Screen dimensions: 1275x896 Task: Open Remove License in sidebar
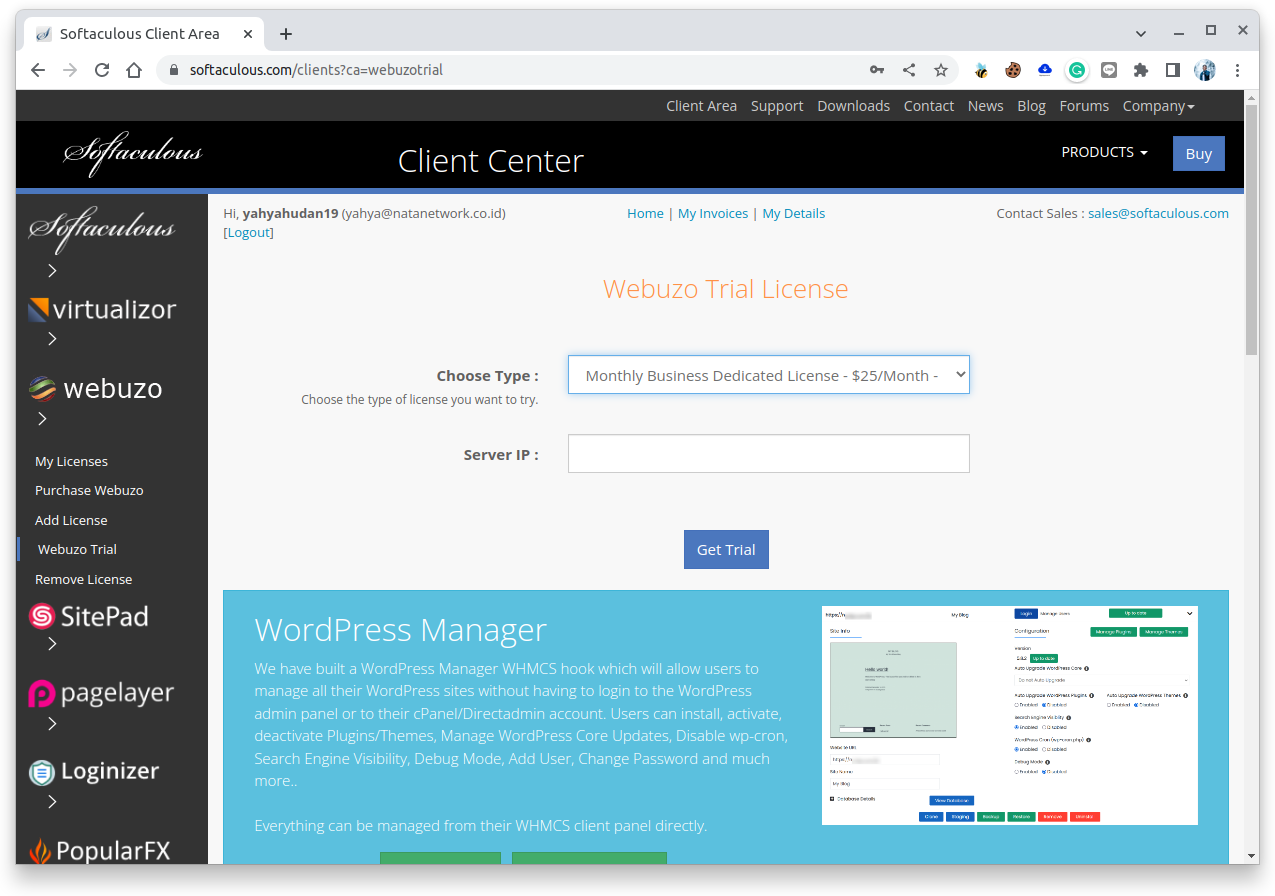(x=83, y=579)
